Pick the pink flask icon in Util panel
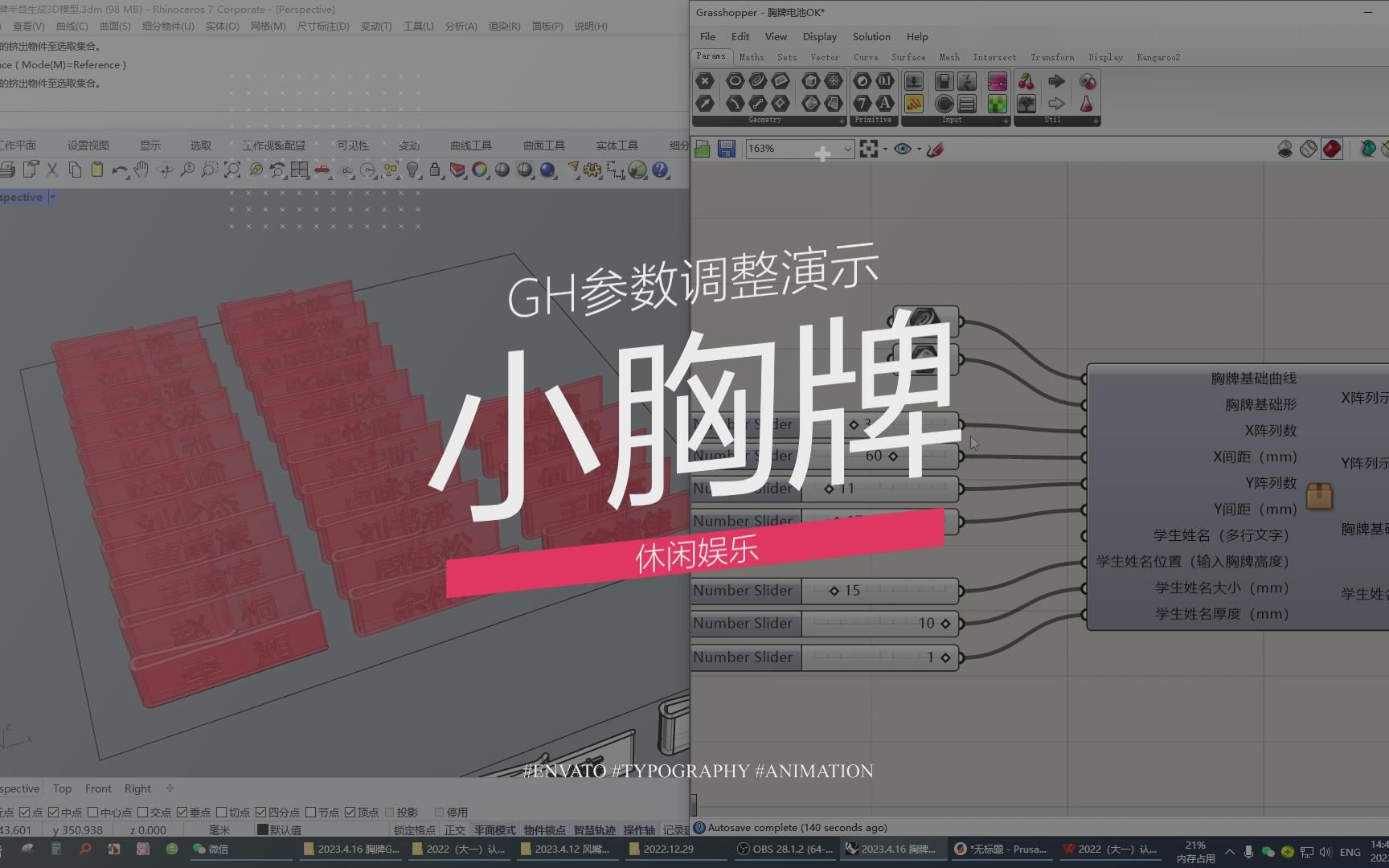Viewport: 1389px width, 868px height. [x=1087, y=104]
